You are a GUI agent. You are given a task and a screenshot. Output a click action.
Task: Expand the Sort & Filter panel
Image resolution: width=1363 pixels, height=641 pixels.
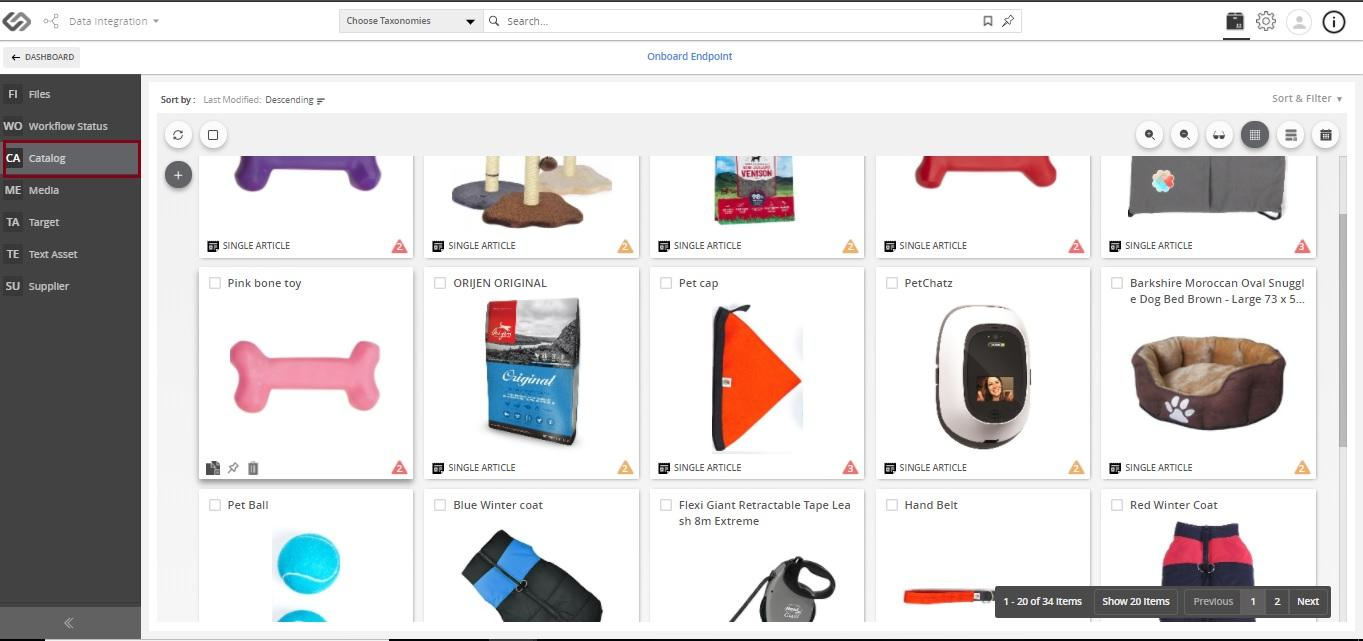1307,98
